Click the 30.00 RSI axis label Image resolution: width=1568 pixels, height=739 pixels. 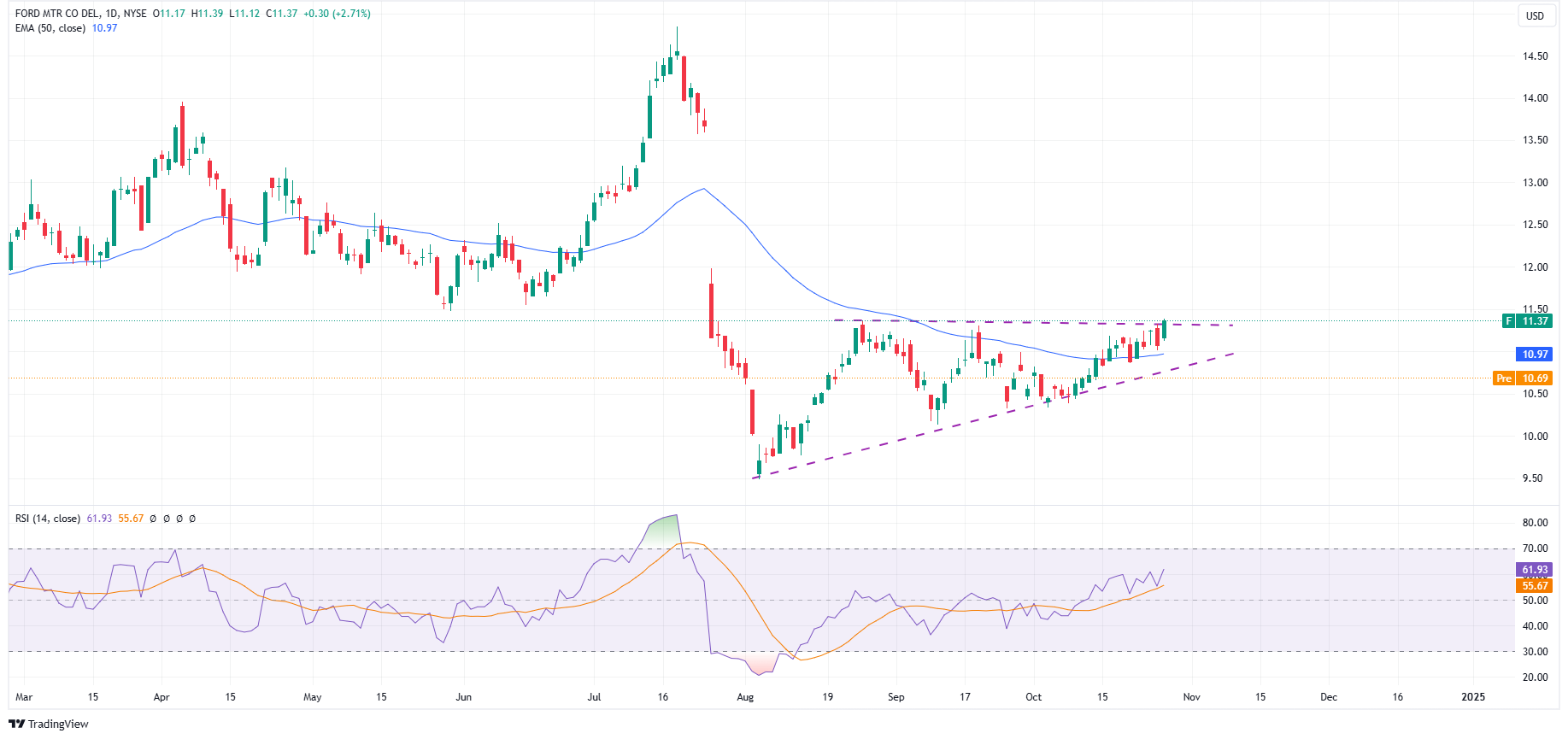1535,652
